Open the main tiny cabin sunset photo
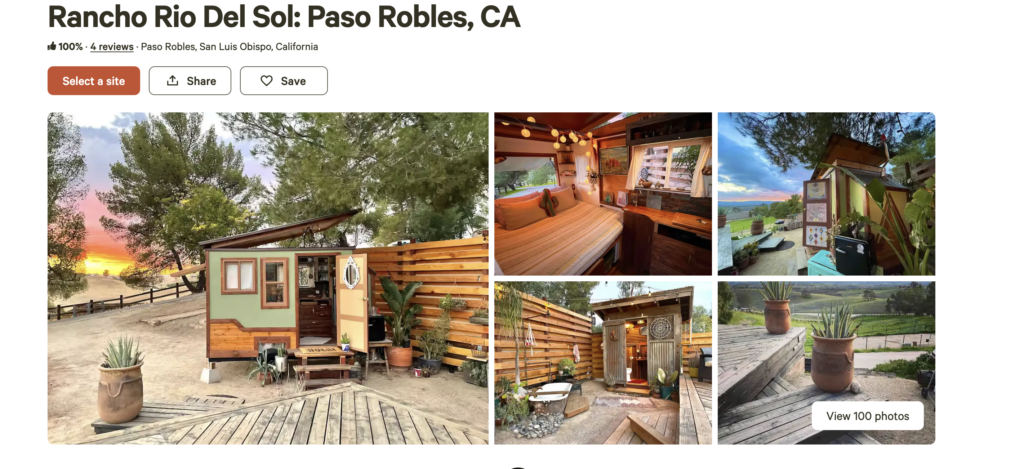Viewport: 1024px width, 469px height. coord(268,278)
